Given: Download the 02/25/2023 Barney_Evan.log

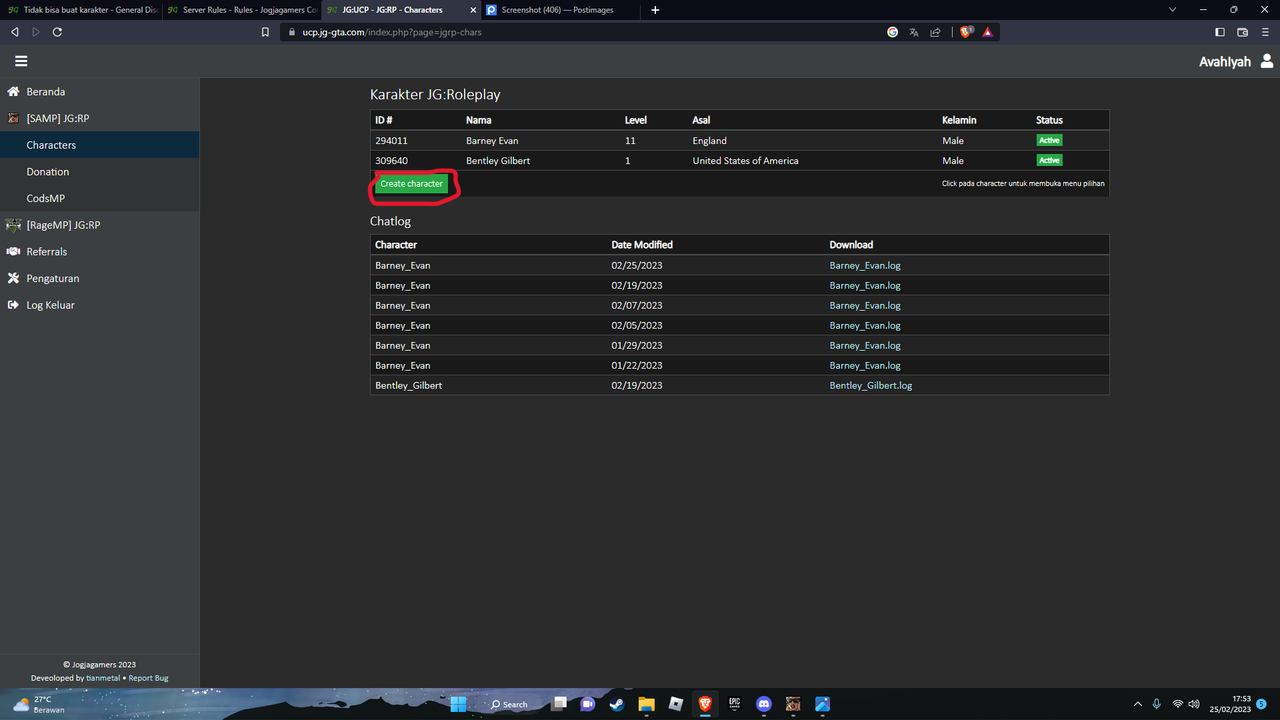Looking at the screenshot, I should point(865,265).
